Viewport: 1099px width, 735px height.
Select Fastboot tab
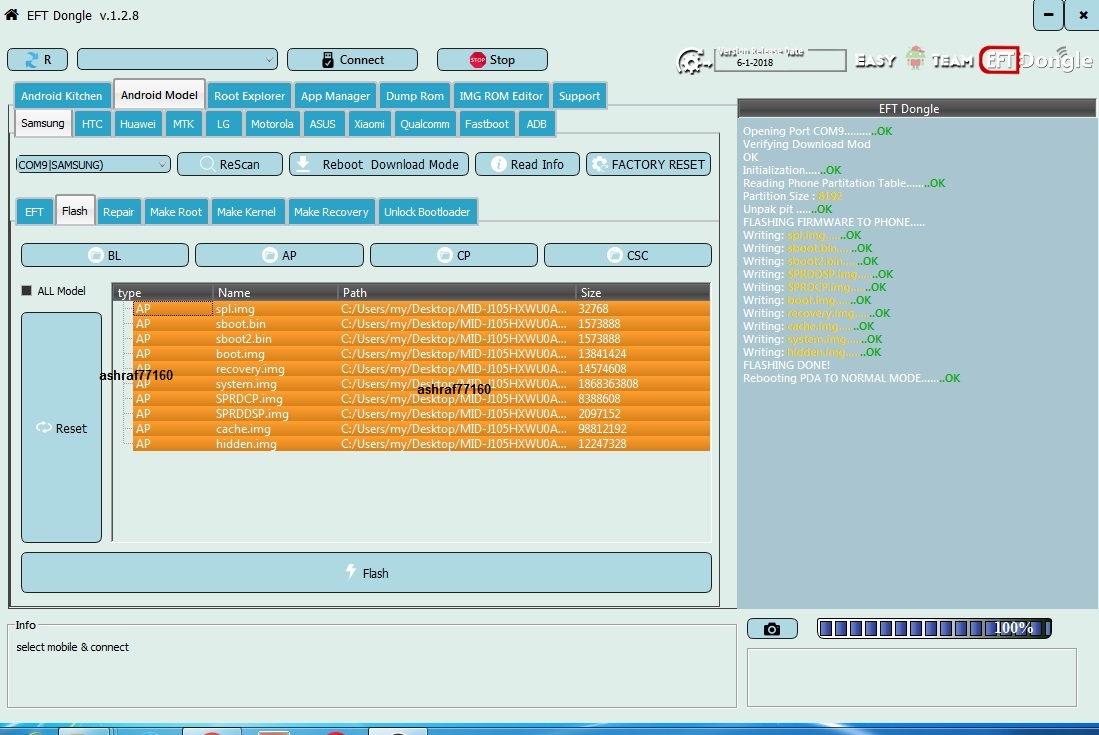click(x=486, y=124)
